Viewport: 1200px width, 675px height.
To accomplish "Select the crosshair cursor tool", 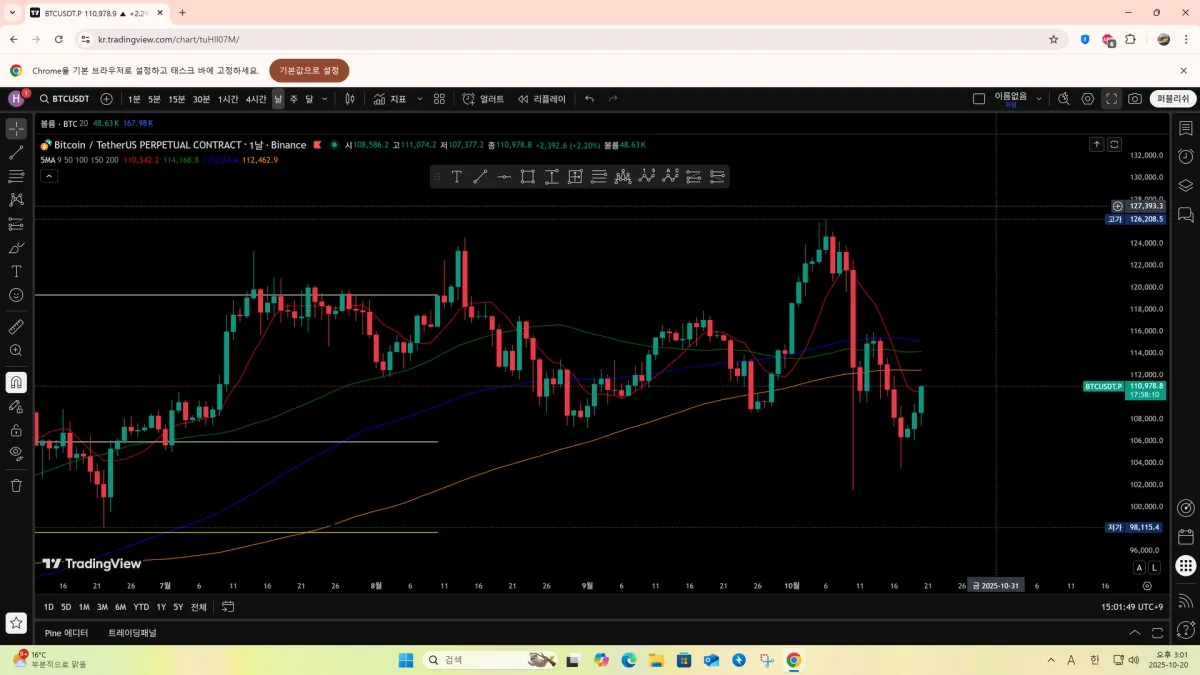I will (x=16, y=129).
